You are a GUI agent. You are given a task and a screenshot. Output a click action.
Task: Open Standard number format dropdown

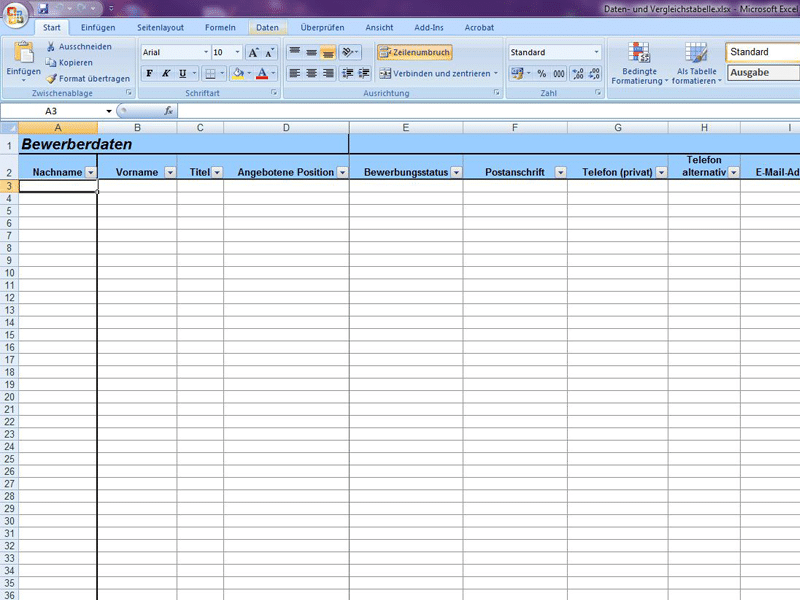tap(596, 52)
